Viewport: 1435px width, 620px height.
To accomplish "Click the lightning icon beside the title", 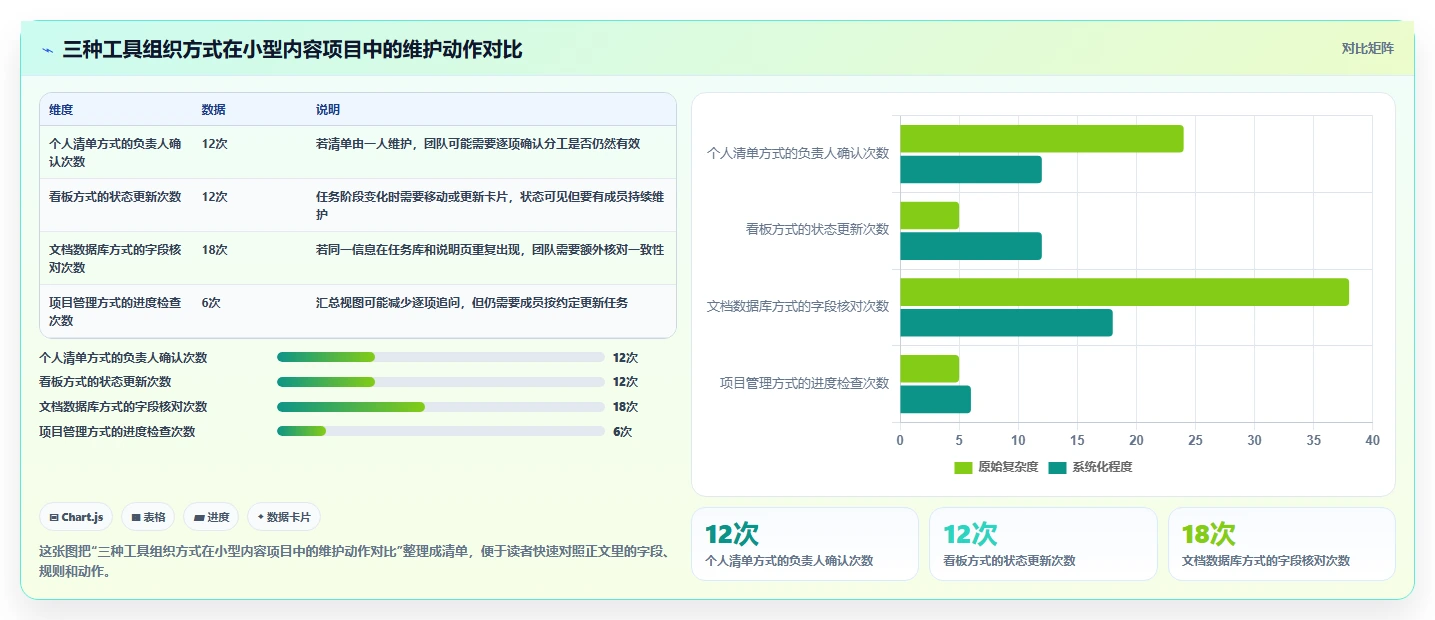I will (48, 50).
